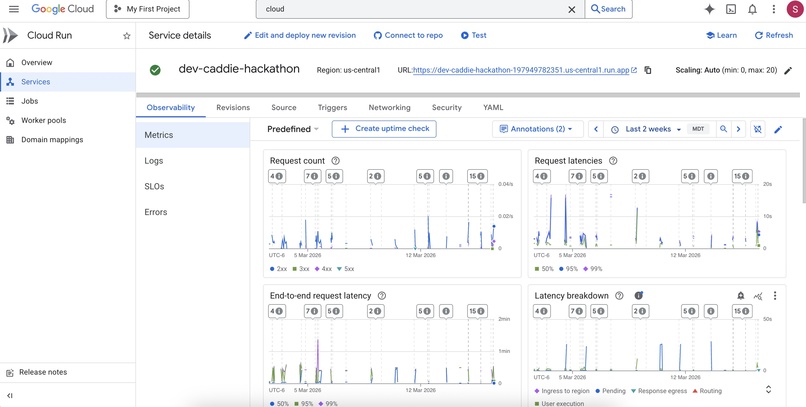Image resolution: width=806 pixels, height=407 pixels.
Task: Refresh the service details
Action: 774,35
